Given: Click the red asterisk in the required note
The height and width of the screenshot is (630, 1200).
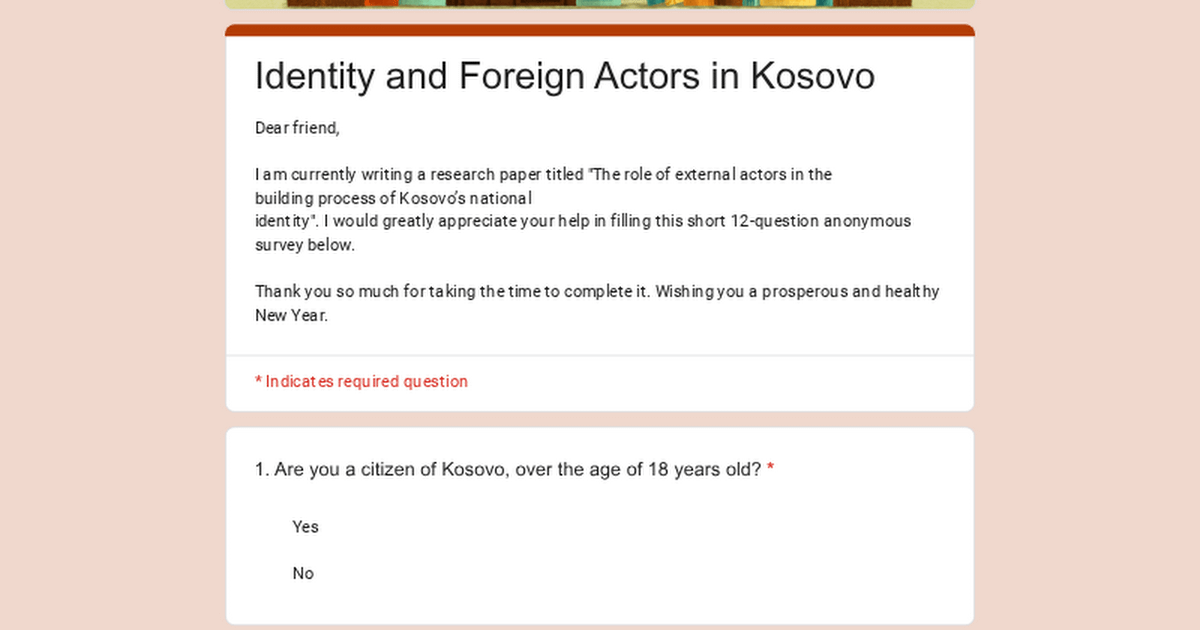Looking at the screenshot, I should click(x=258, y=381).
